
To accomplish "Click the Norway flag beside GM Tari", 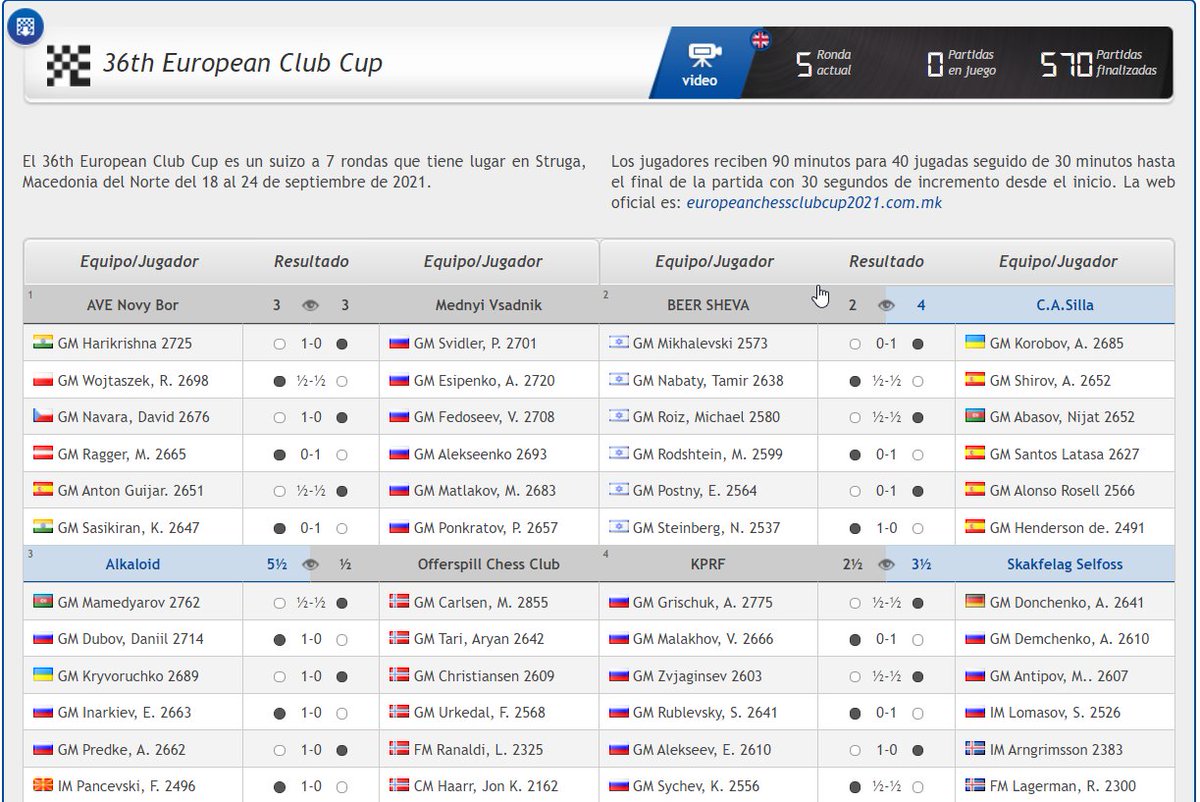I will pyautogui.click(x=398, y=638).
